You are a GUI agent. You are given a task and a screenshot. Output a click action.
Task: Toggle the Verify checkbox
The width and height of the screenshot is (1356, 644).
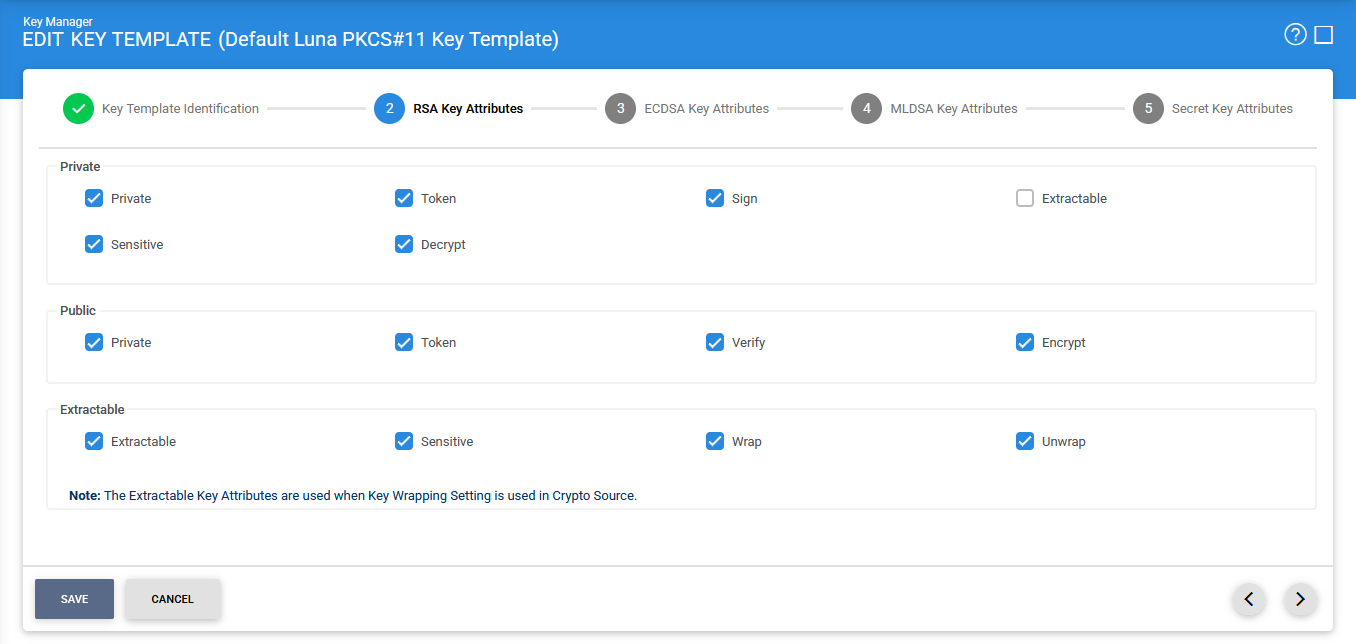[715, 342]
